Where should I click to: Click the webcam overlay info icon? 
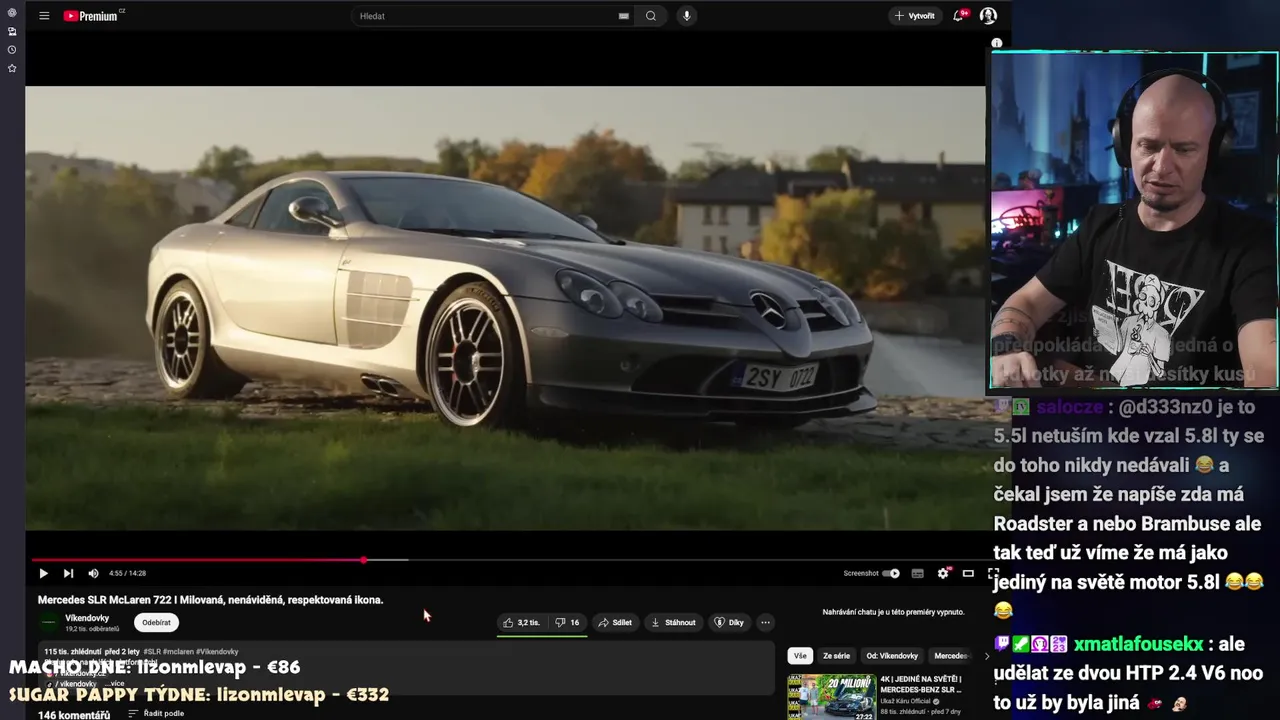point(997,43)
